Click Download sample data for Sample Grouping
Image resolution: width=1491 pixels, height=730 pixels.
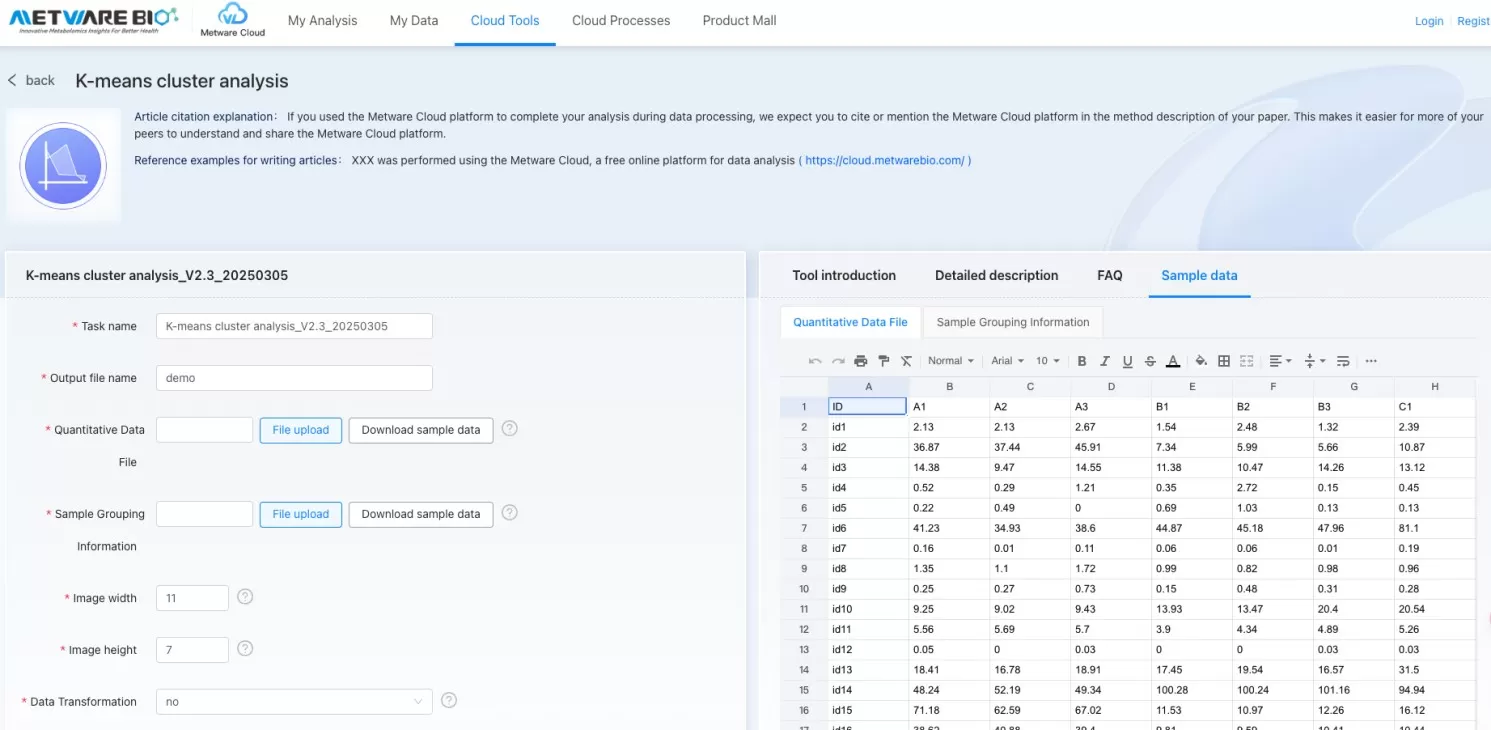click(420, 513)
